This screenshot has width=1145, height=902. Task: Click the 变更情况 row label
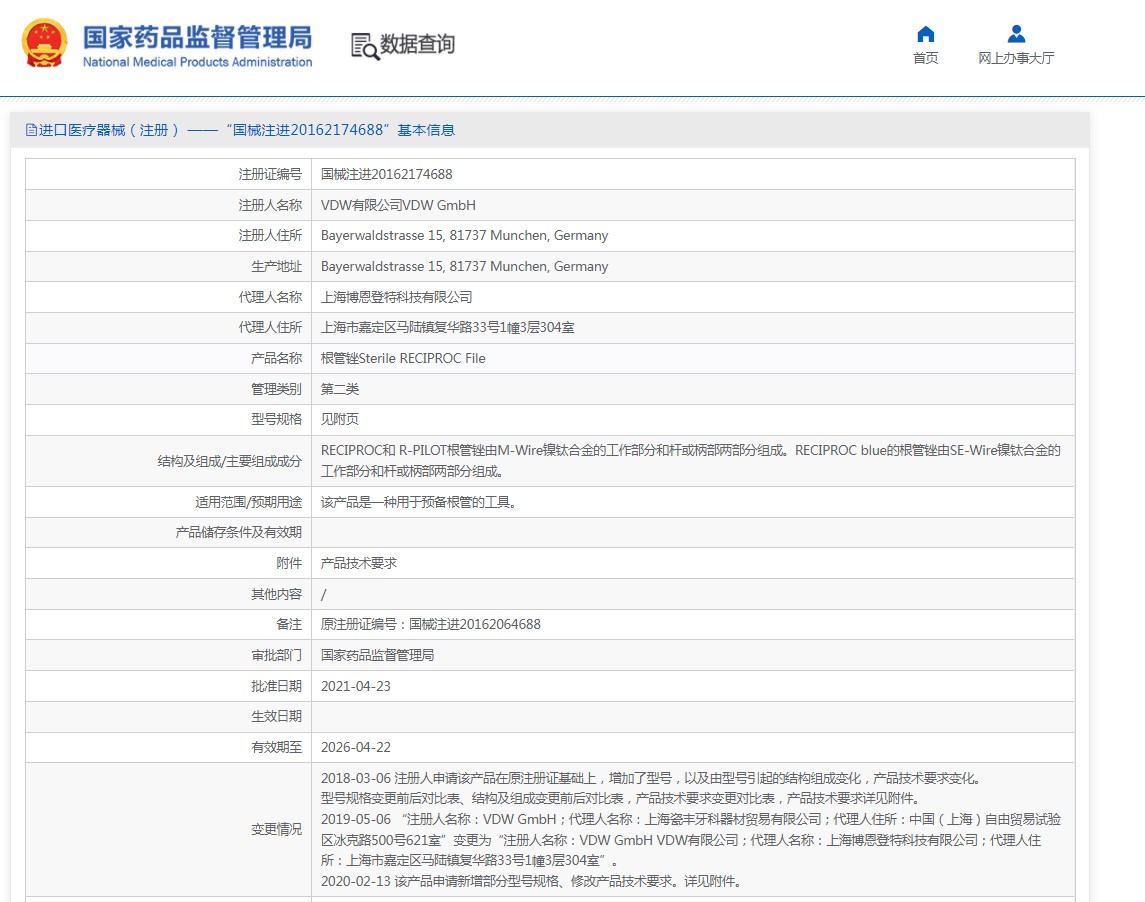(x=276, y=829)
